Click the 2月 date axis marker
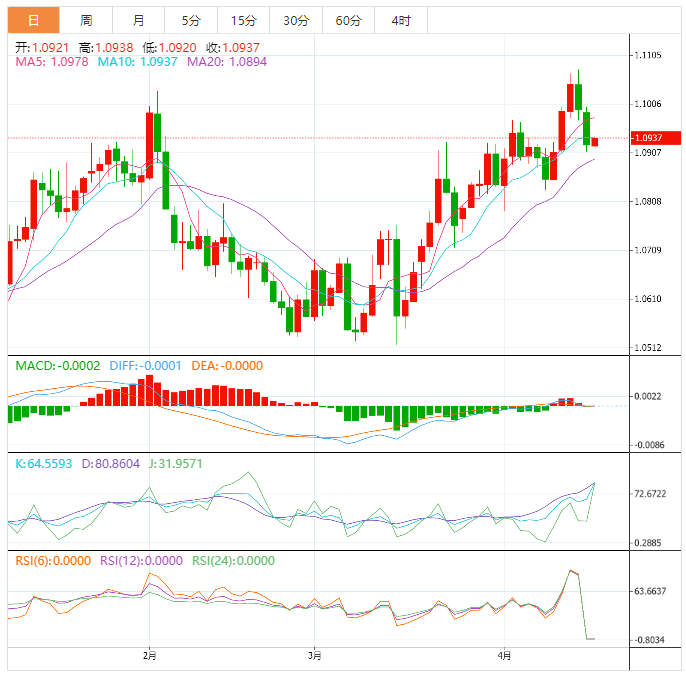This screenshot has width=686, height=675. pyautogui.click(x=149, y=656)
